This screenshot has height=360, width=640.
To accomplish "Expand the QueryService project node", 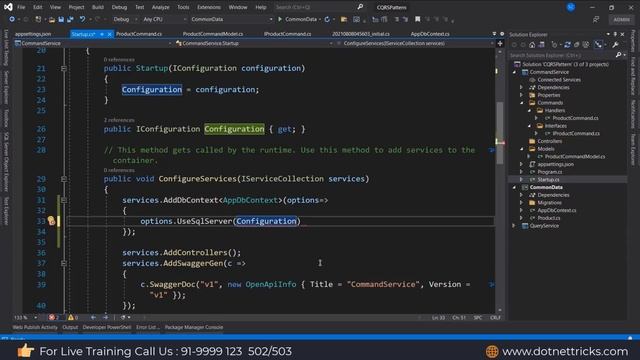I will coord(514,226).
